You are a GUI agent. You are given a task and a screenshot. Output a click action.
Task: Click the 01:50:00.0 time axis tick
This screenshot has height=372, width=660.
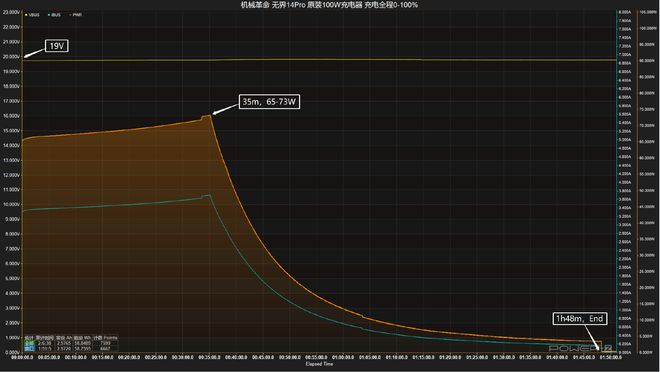pyautogui.click(x=610, y=357)
